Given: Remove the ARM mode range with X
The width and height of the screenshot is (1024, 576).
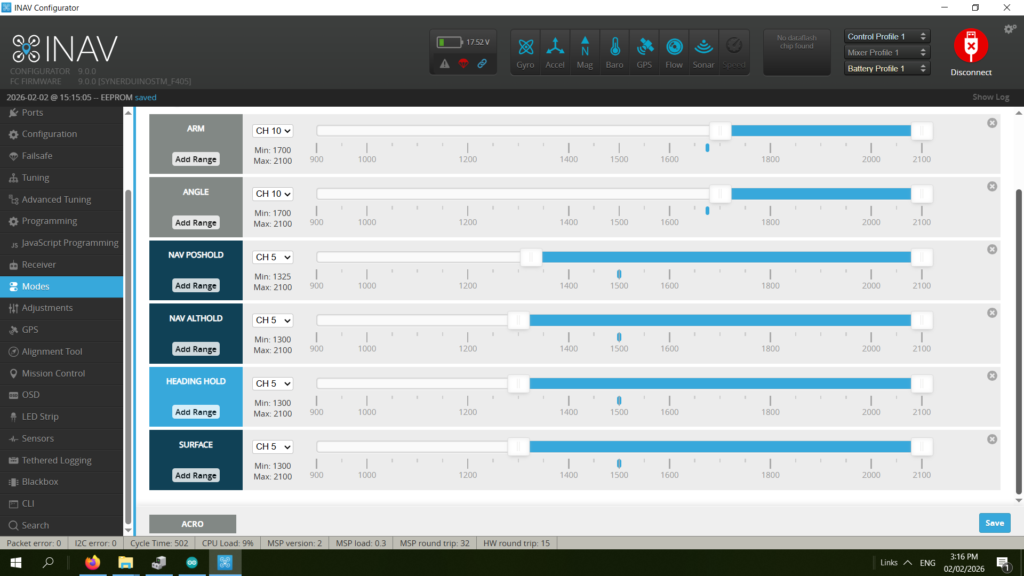Looking at the screenshot, I should click(992, 123).
